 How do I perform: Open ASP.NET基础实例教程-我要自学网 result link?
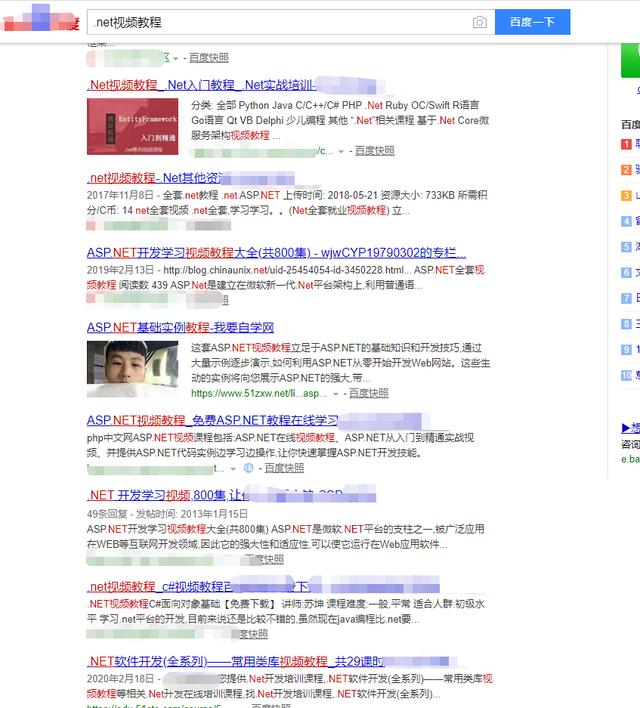pyautogui.click(x=180, y=327)
